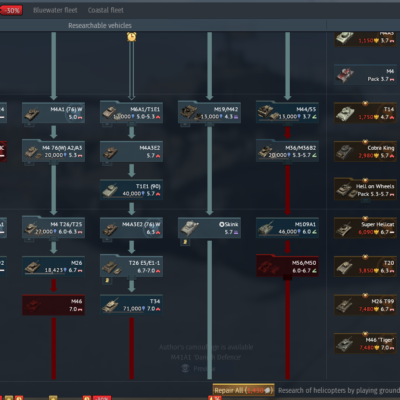Select the T34 heavy tank card
The height and width of the screenshot is (400, 400).
[131, 305]
